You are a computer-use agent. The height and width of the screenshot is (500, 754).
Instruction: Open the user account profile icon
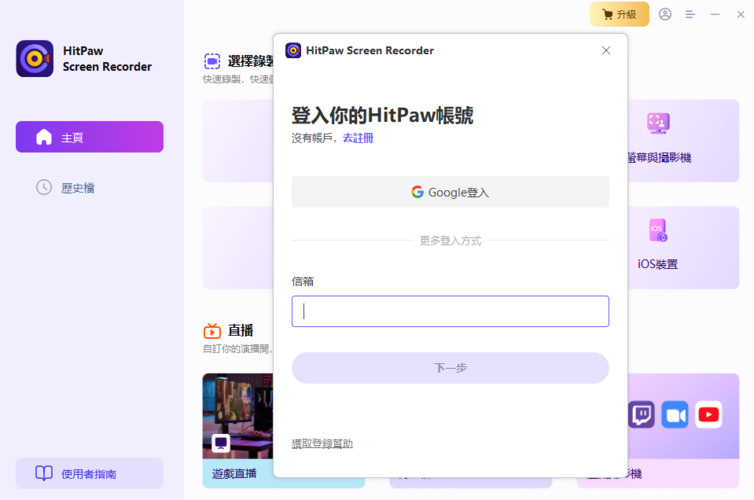pos(665,14)
